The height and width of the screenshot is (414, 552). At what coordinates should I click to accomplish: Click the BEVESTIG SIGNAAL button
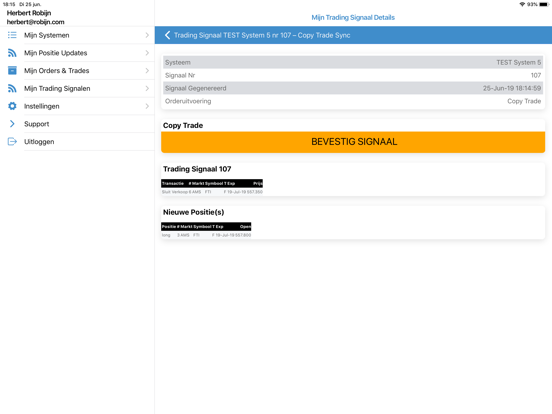point(353,142)
